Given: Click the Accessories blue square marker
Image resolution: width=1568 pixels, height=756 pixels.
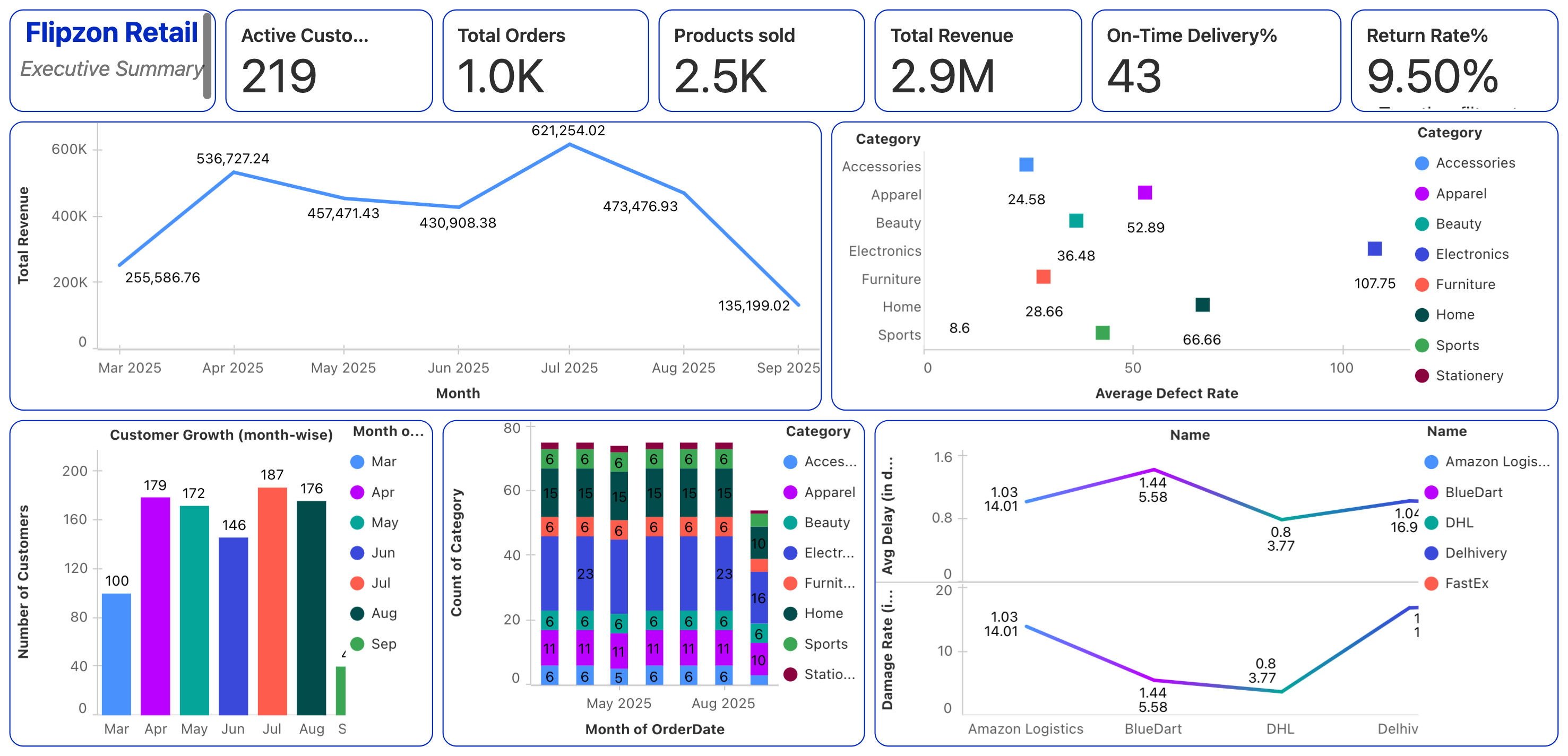Looking at the screenshot, I should [1026, 165].
